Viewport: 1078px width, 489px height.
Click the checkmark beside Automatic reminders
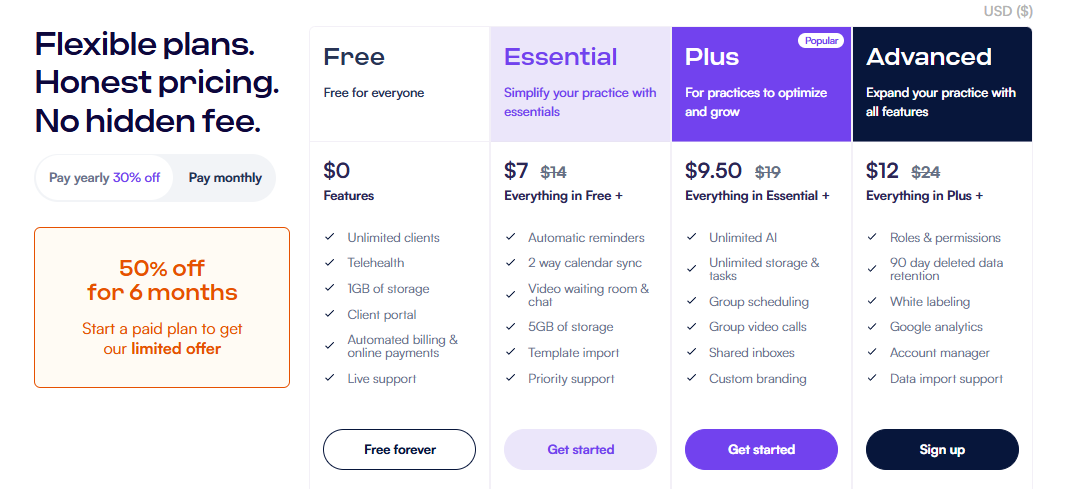511,237
